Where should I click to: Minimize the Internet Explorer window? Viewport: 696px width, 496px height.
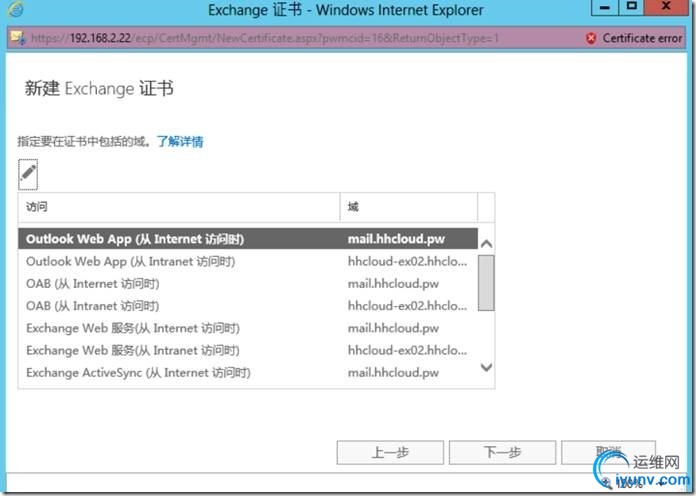tap(605, 8)
